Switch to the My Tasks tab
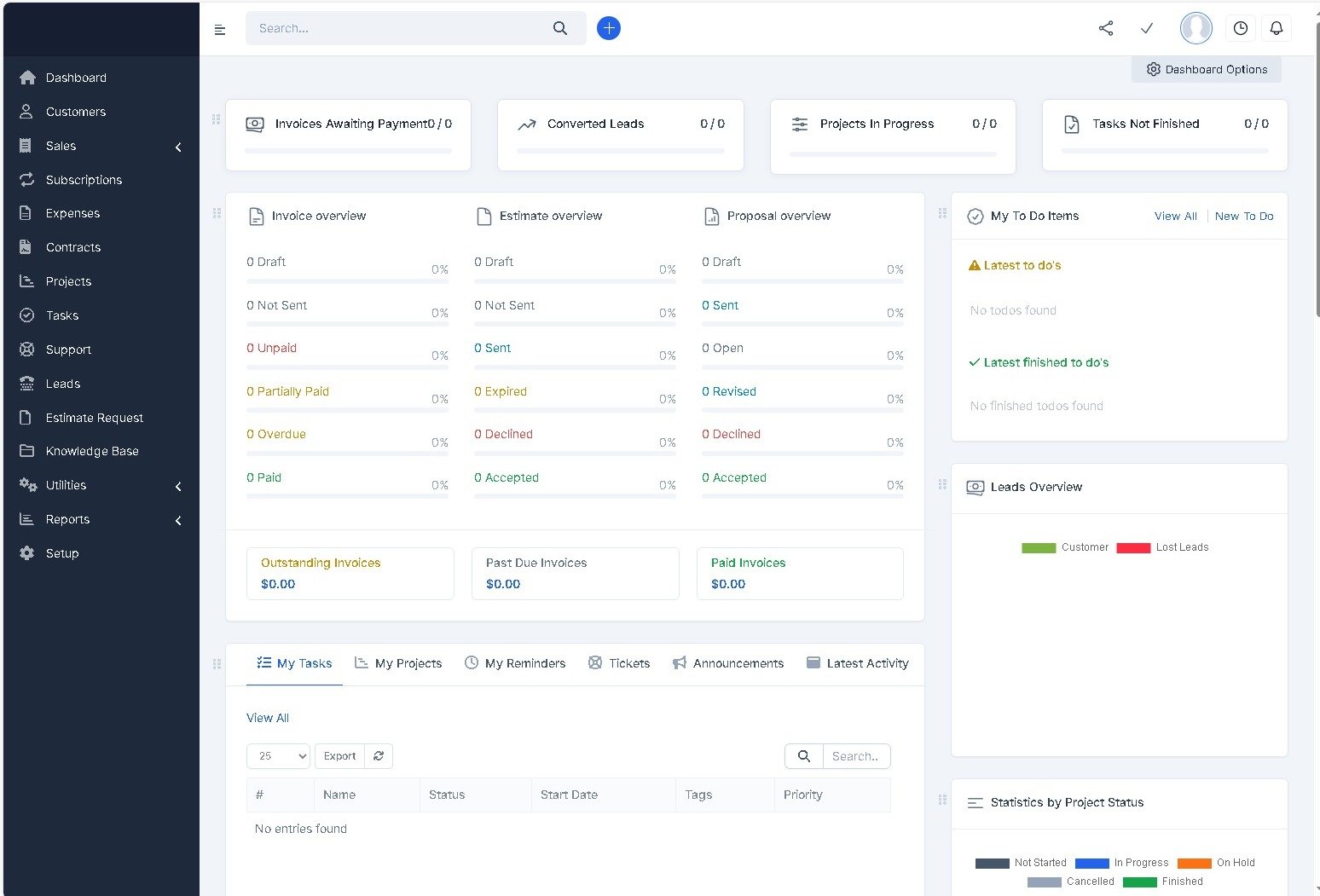Viewport: 1320px width, 896px height. 294,663
